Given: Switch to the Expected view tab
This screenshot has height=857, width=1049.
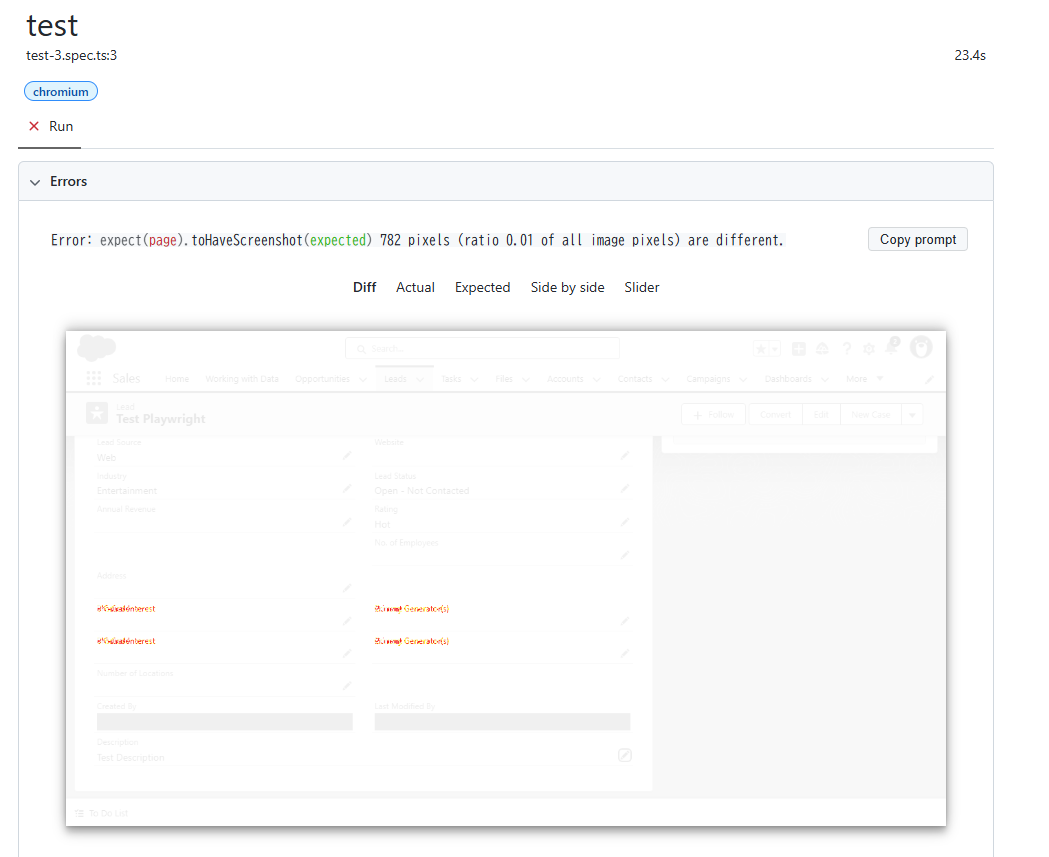Looking at the screenshot, I should [x=482, y=287].
